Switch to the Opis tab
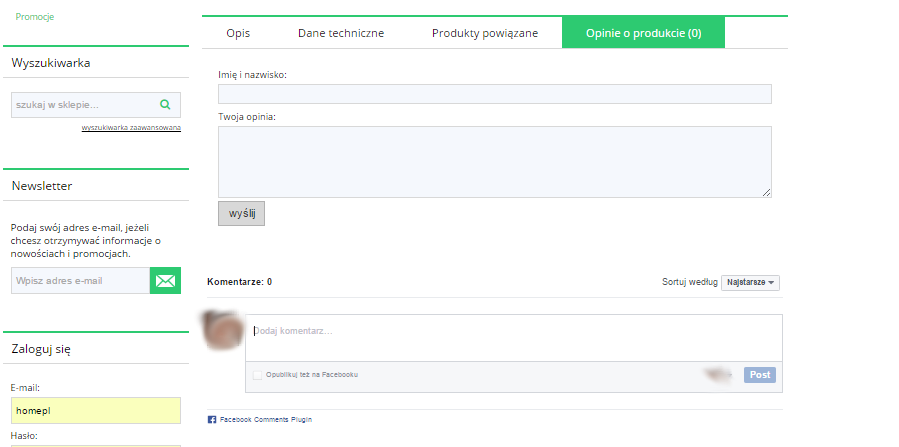 click(x=238, y=33)
